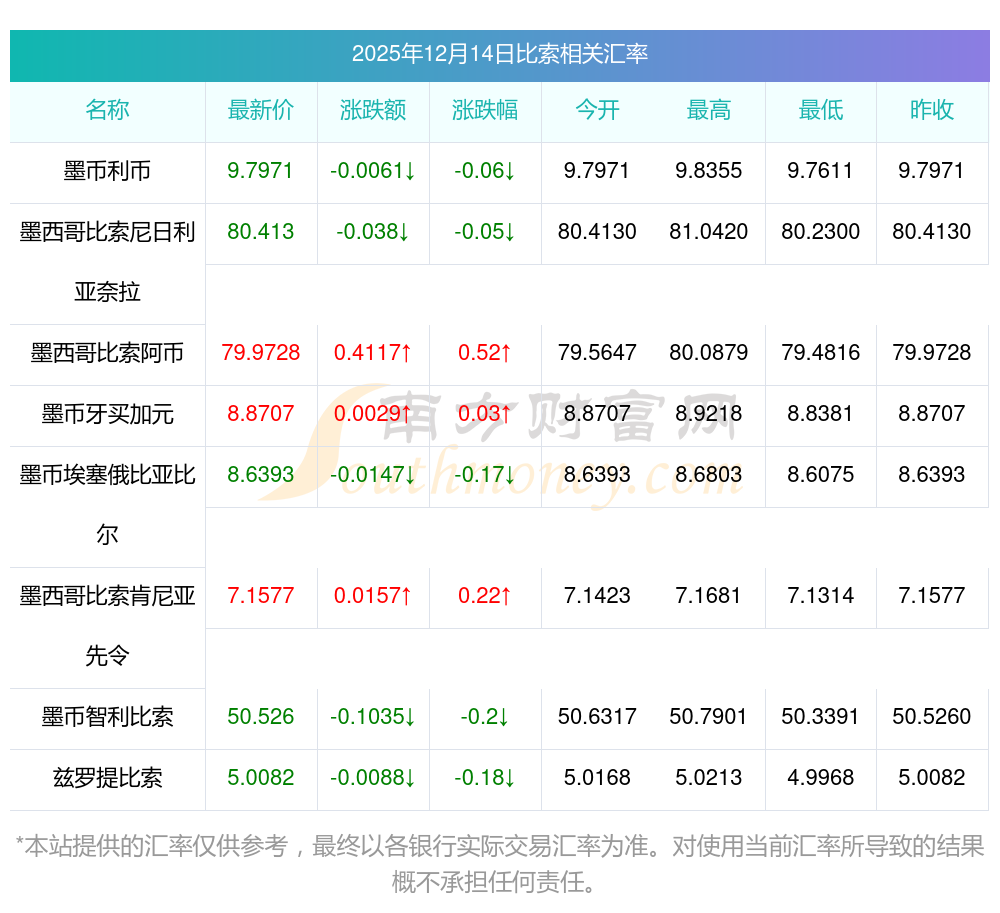The height and width of the screenshot is (913, 1000).
Task: Click change percent -0.2↓
Action: click(x=485, y=717)
